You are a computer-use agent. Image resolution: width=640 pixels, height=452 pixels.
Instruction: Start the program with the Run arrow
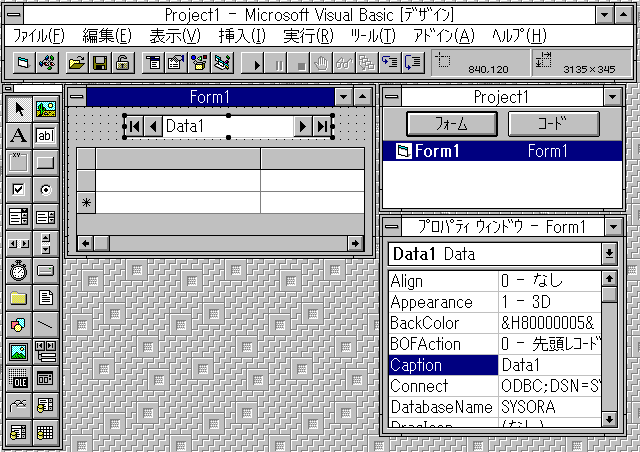(253, 63)
